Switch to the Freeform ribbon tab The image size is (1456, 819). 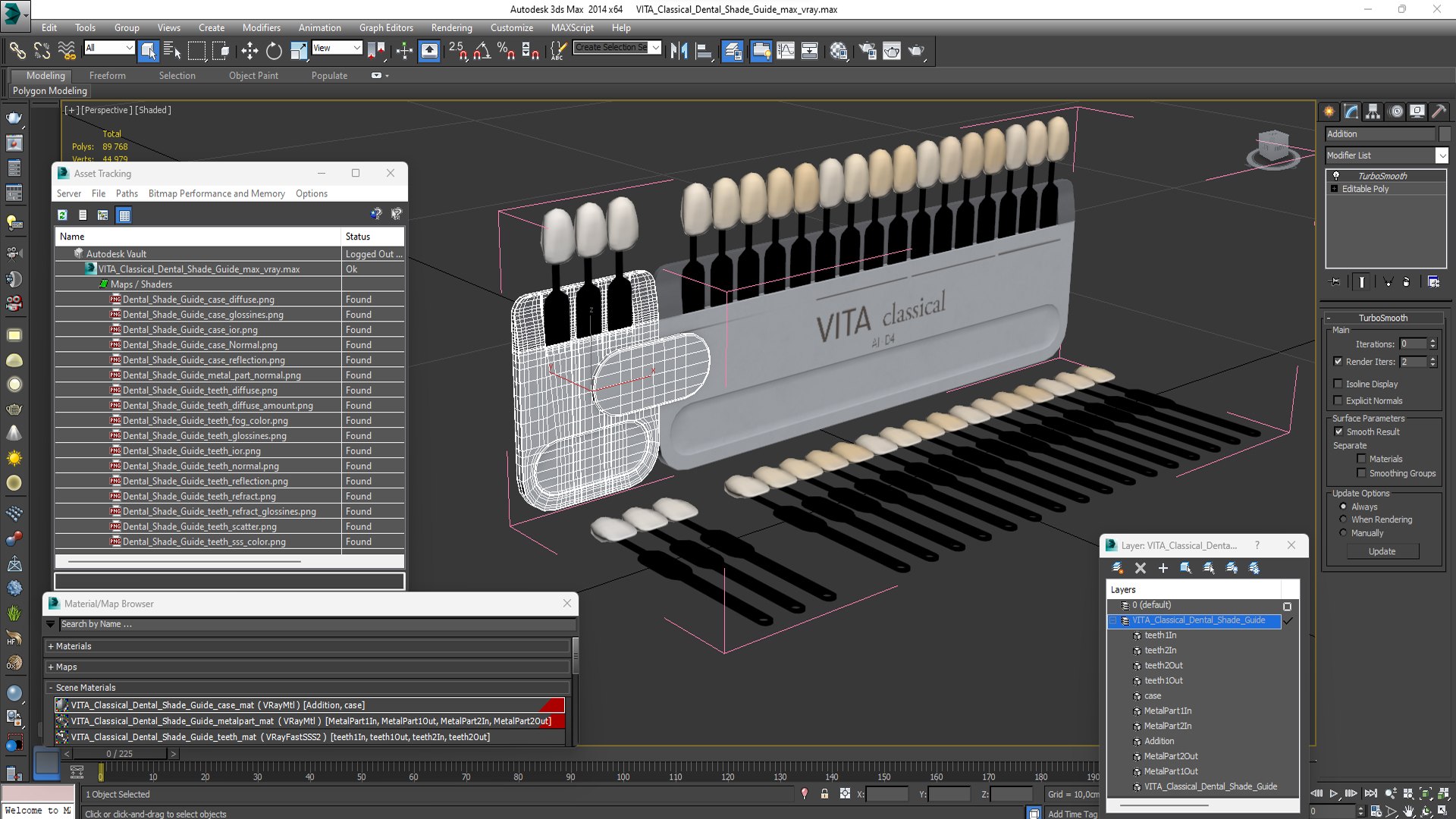coord(107,75)
